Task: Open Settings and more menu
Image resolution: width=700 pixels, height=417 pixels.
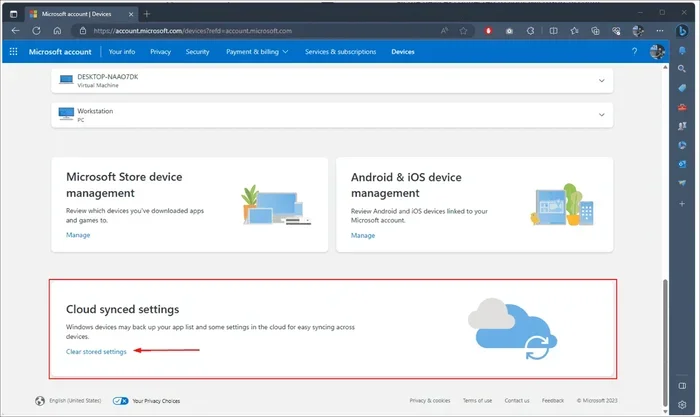Action: click(660, 31)
